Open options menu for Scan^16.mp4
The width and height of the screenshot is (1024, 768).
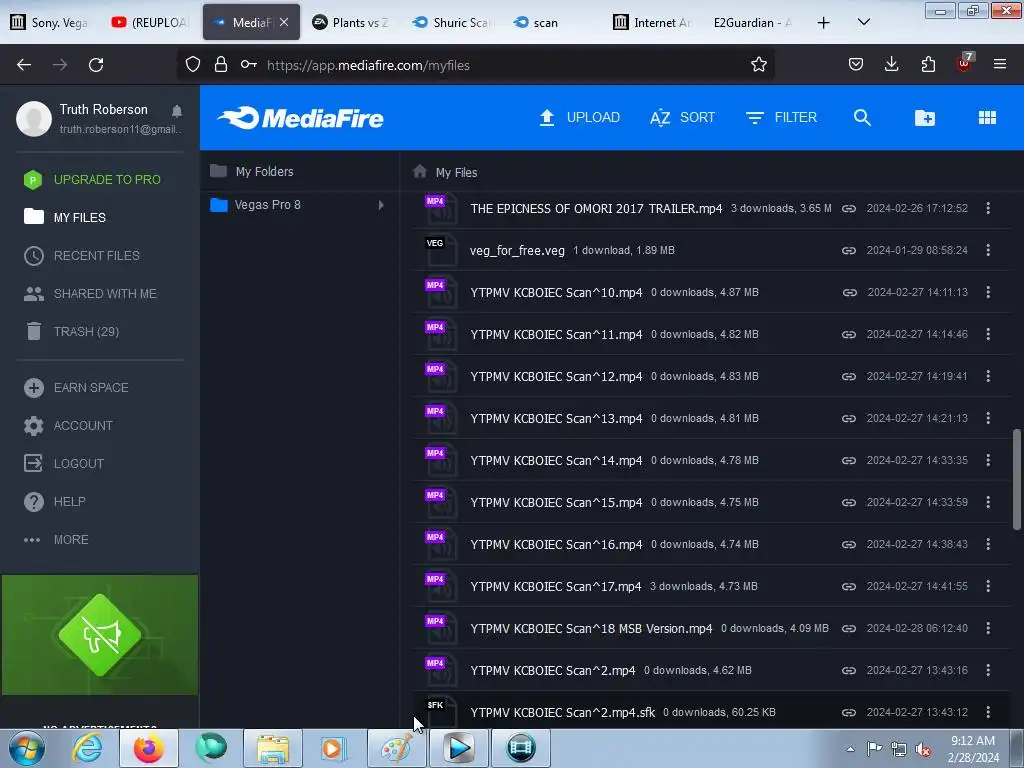pyautogui.click(x=988, y=545)
